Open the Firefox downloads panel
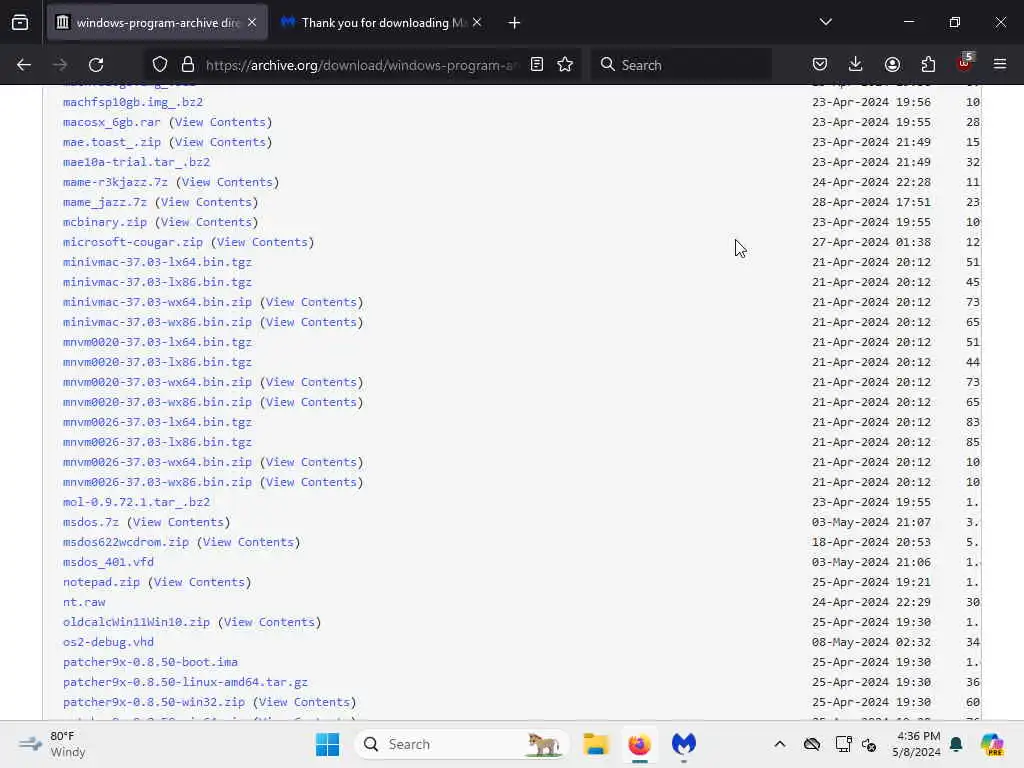The width and height of the screenshot is (1024, 768). [x=856, y=65]
